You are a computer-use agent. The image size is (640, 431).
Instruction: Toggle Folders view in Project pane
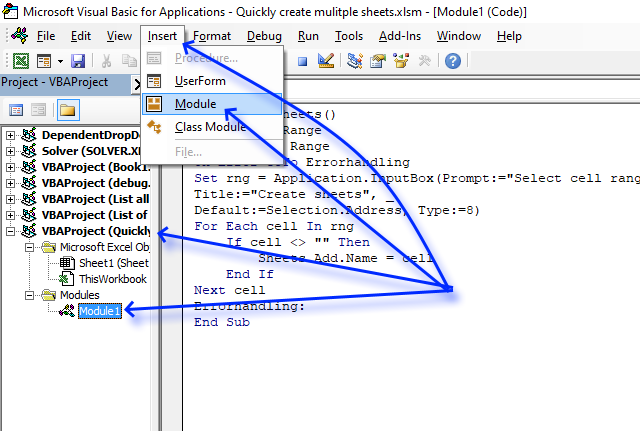click(68, 110)
